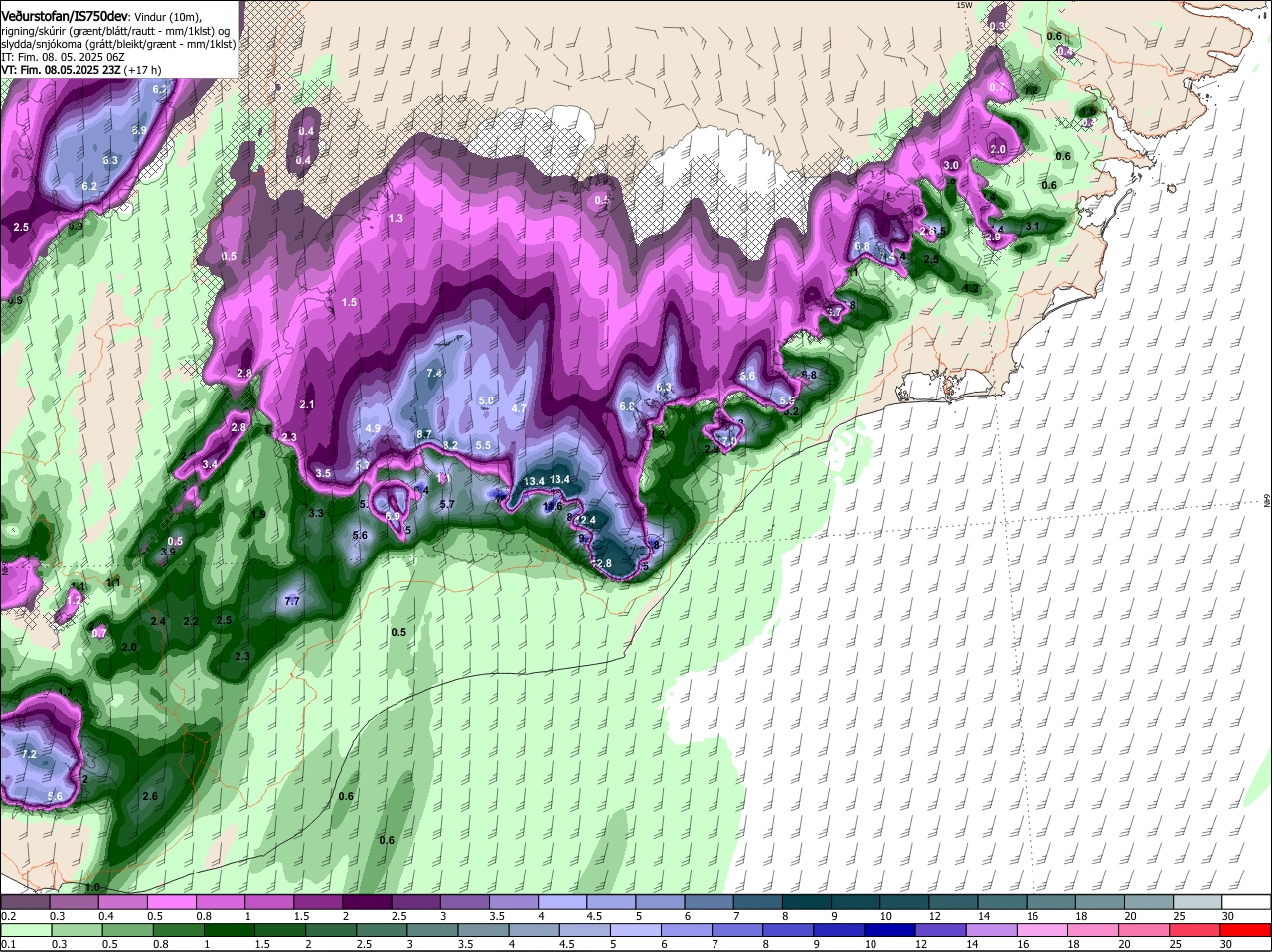Click the 11.6 precipitation value

[553, 506]
